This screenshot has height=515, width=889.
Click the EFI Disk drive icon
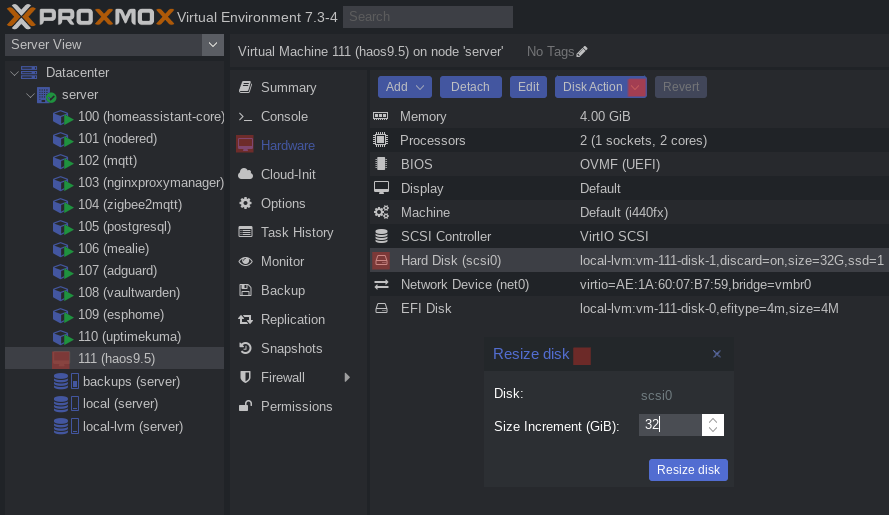tap(382, 308)
